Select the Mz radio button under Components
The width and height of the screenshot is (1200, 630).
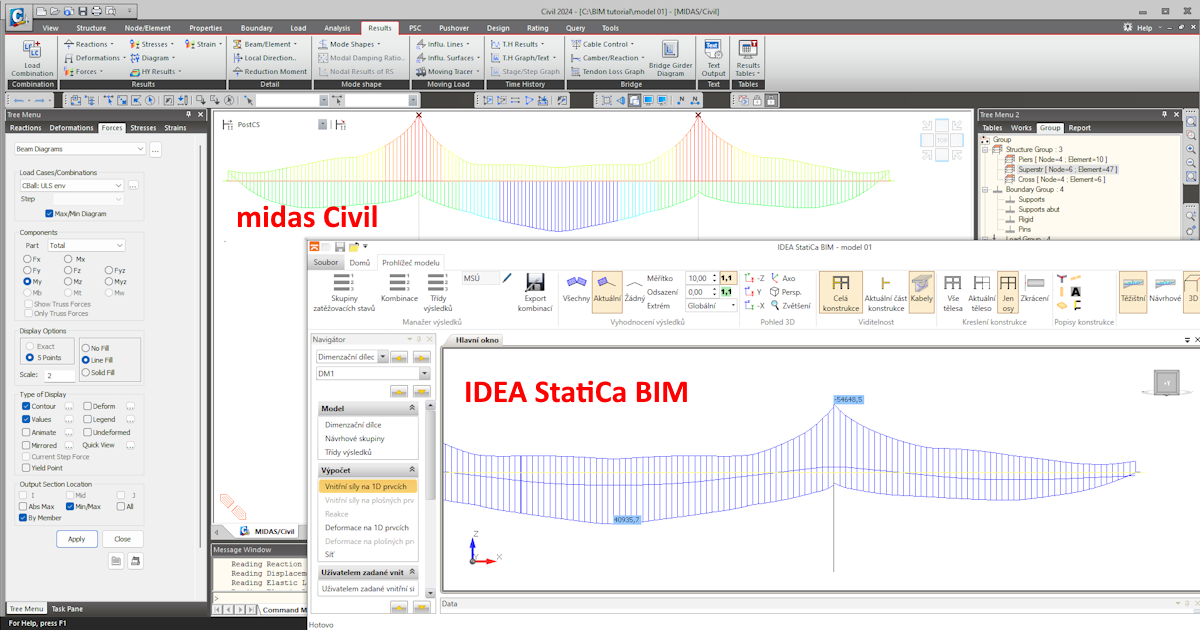point(67,281)
